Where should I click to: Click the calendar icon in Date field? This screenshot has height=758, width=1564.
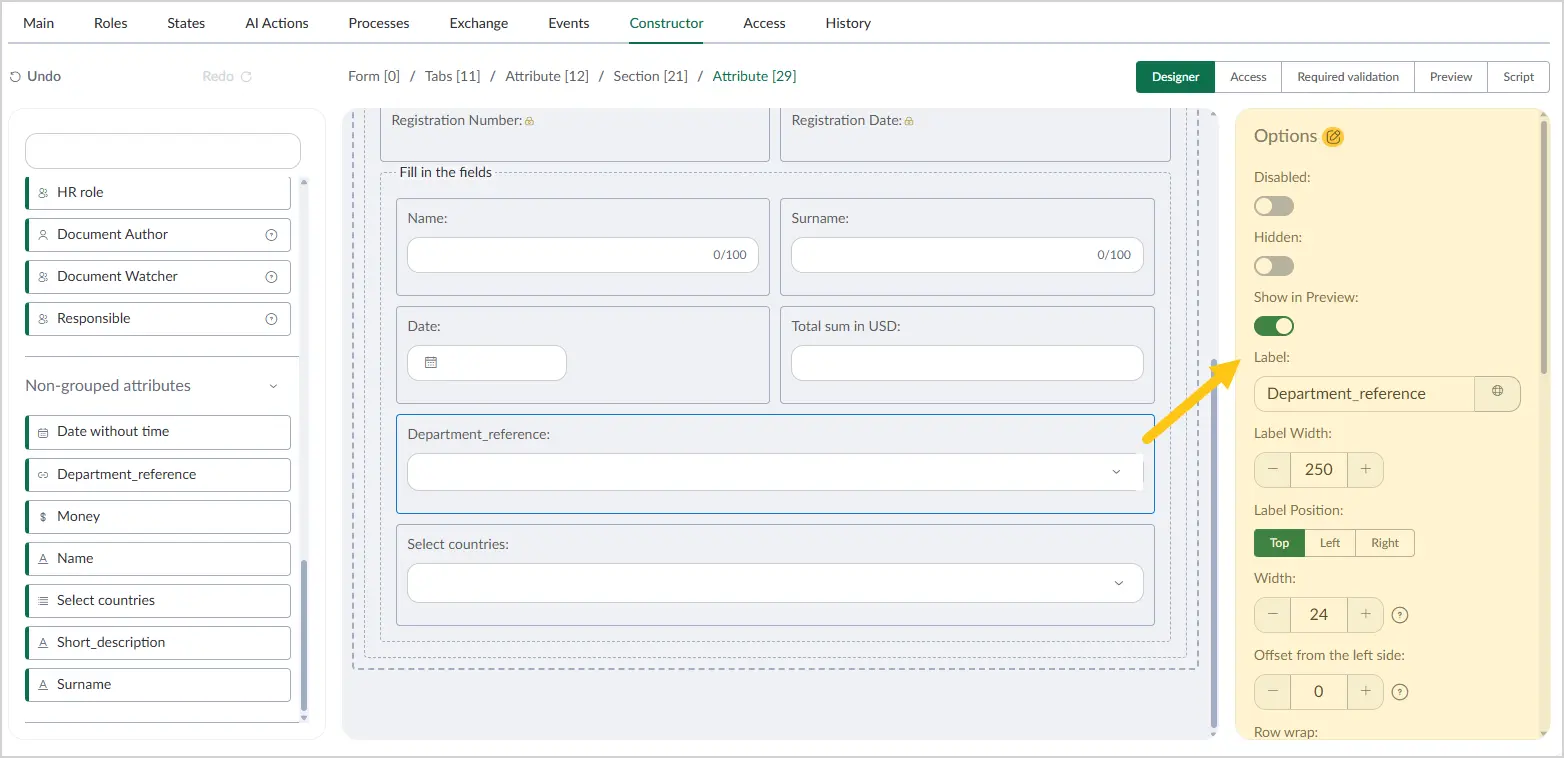pyautogui.click(x=431, y=363)
